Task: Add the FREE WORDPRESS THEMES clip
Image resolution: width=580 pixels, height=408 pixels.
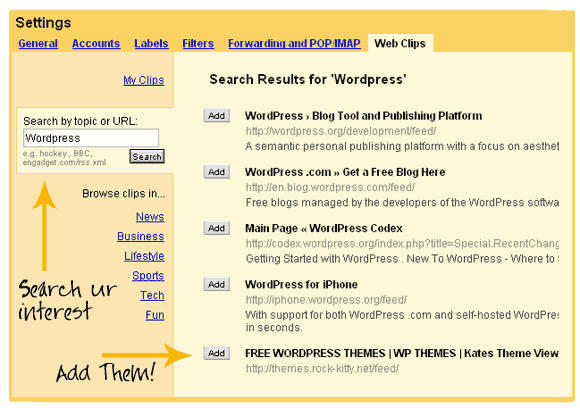Action: (x=217, y=353)
